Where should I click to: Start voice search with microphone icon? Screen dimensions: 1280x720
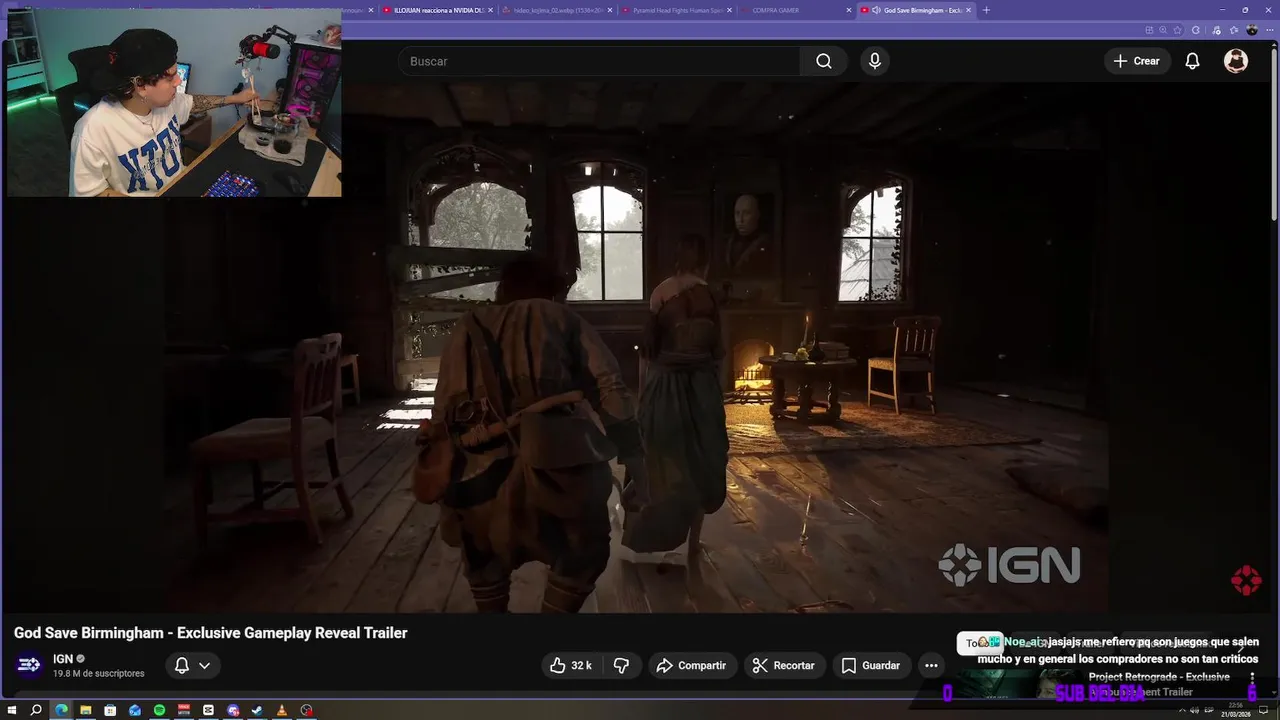(x=875, y=61)
